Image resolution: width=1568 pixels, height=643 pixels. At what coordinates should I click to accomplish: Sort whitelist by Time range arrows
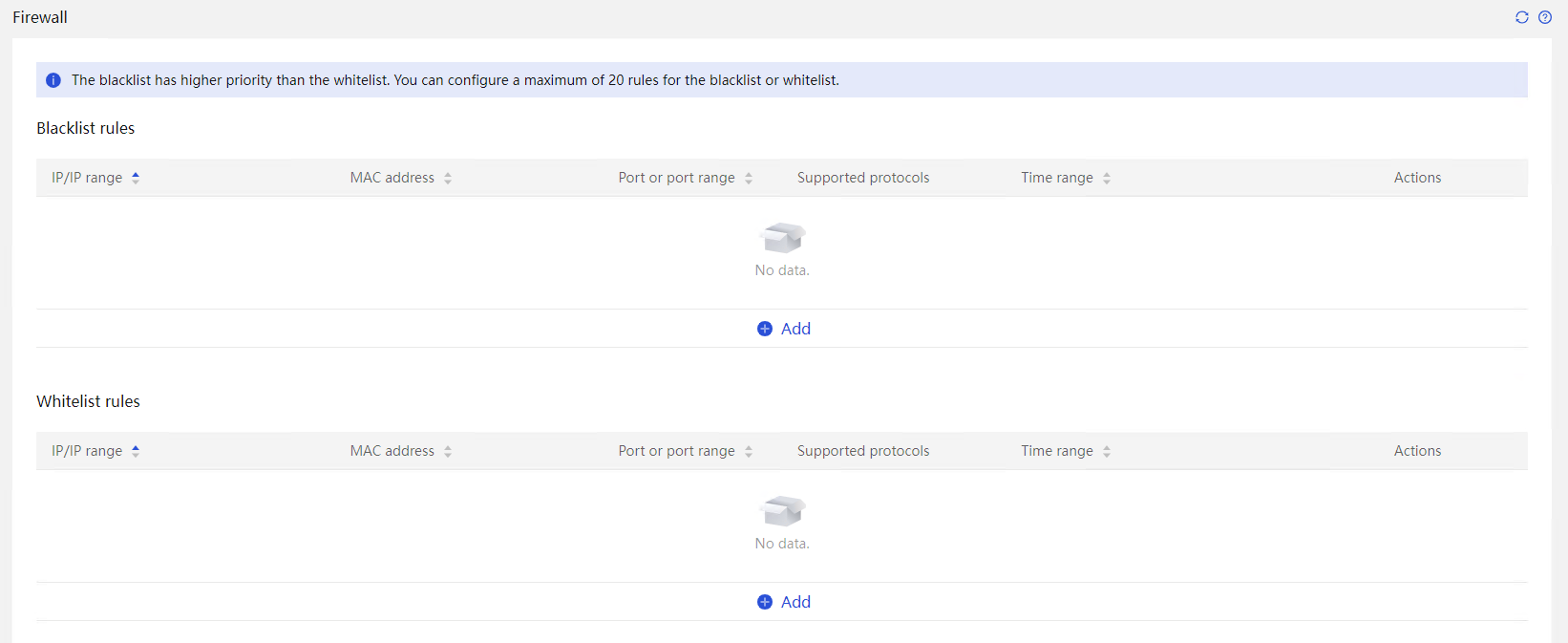1107,451
